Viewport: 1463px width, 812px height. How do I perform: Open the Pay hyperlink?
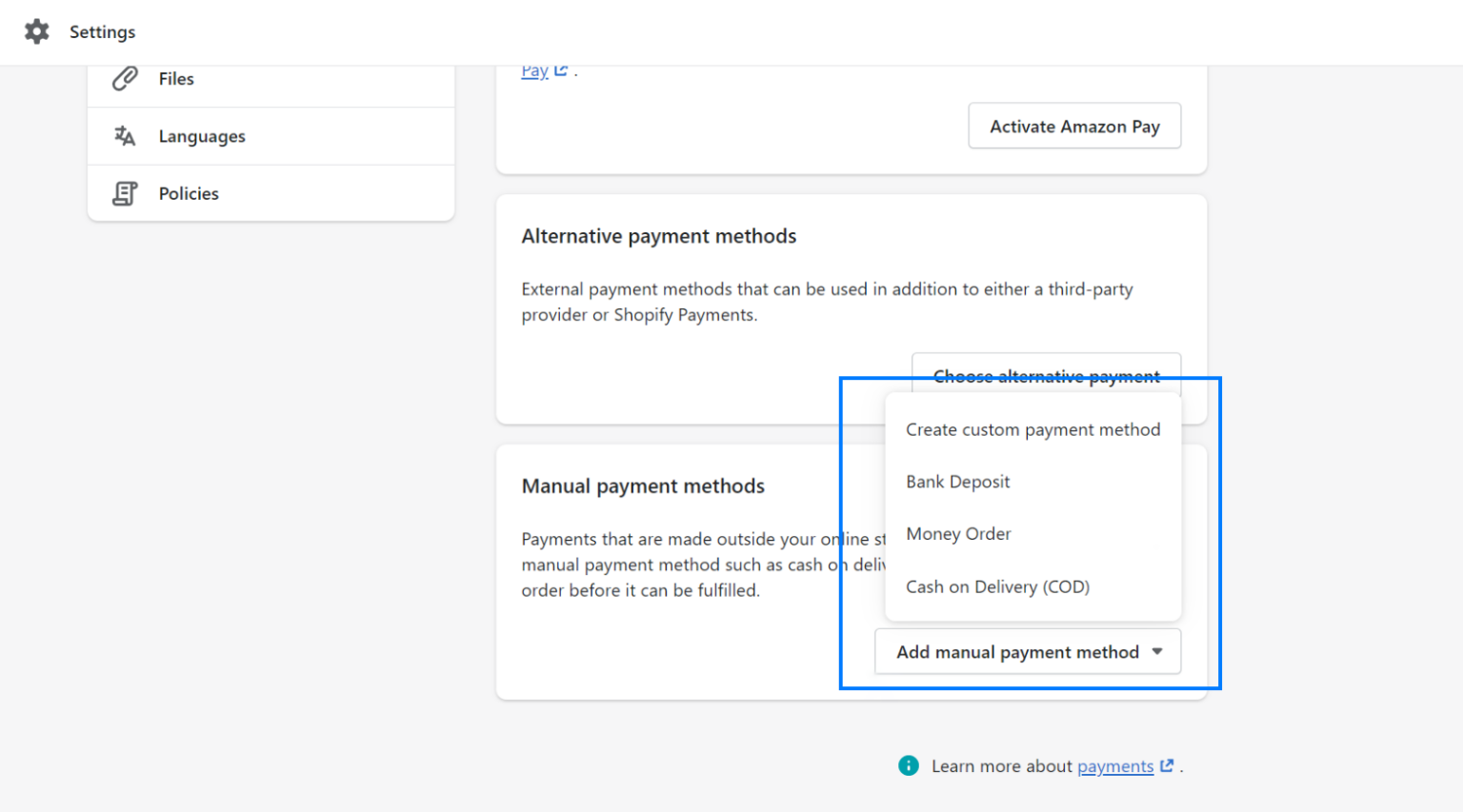pos(533,69)
